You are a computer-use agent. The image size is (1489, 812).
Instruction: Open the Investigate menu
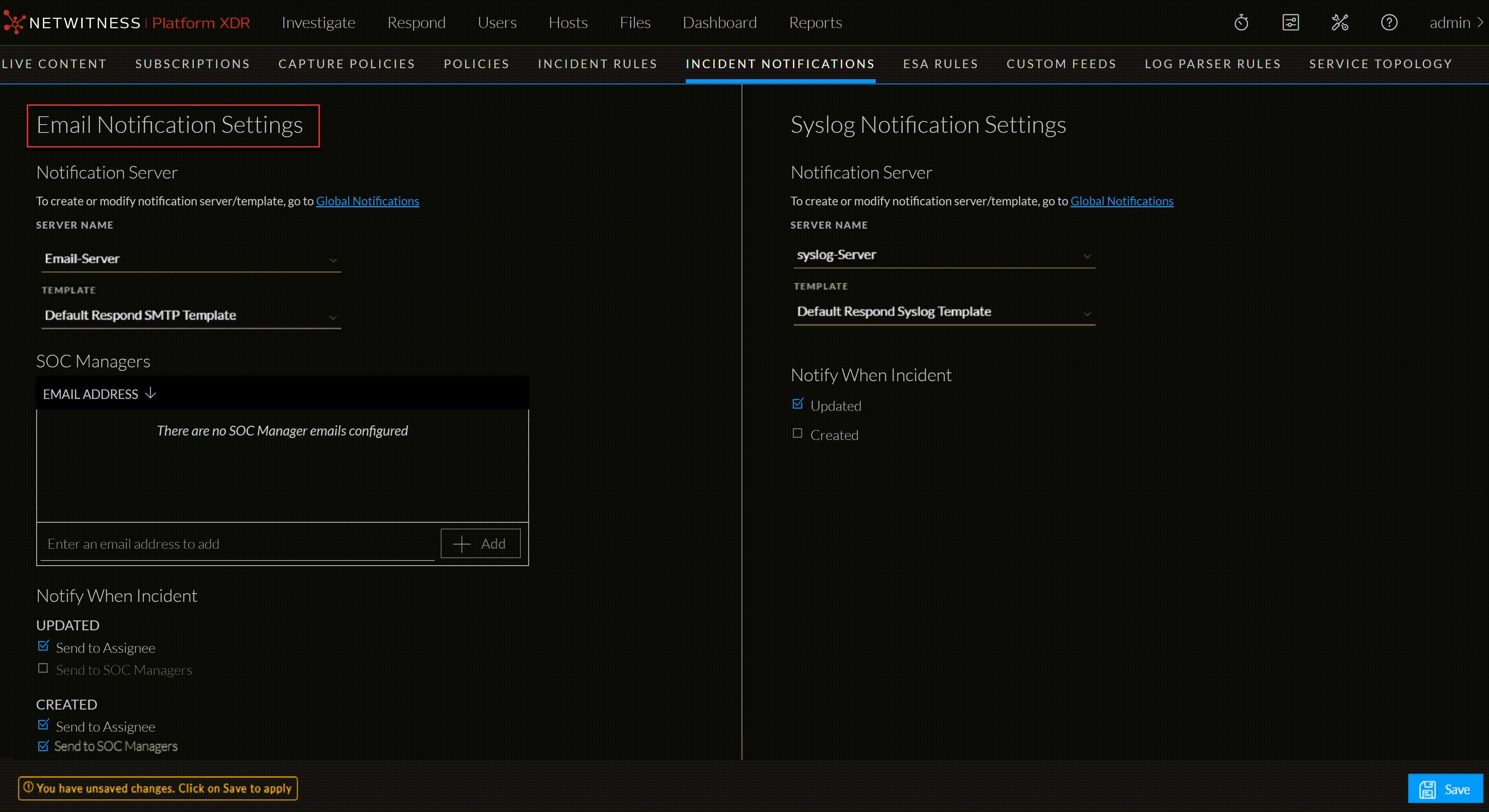(318, 22)
